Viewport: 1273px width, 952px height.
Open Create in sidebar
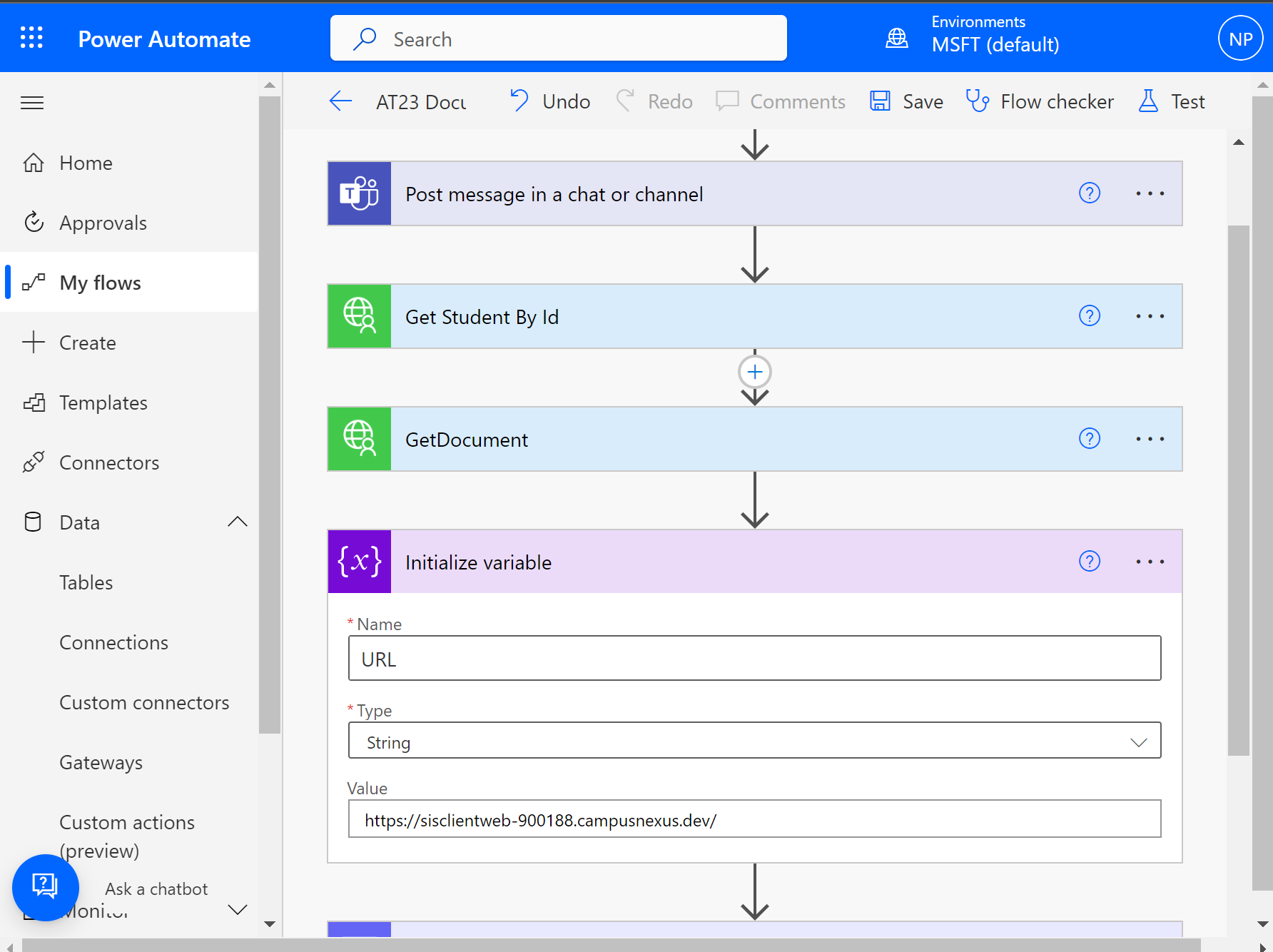(130, 343)
